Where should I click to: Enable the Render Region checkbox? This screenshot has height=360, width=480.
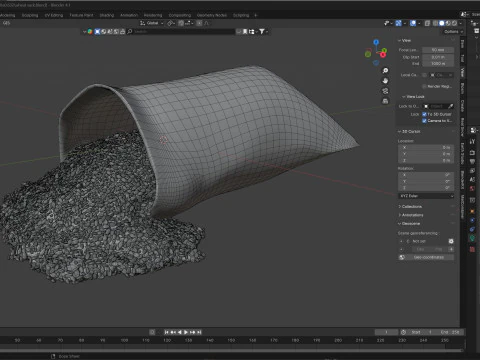click(424, 86)
